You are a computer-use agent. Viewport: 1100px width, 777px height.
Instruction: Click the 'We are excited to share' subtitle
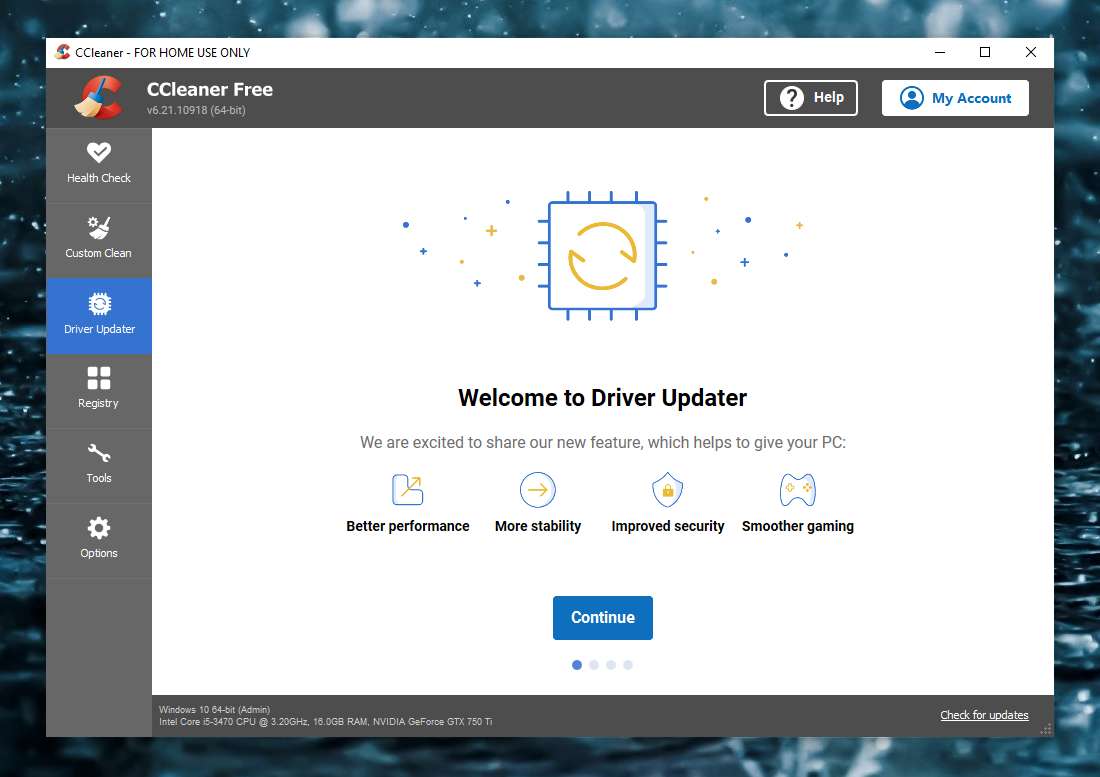[603, 442]
